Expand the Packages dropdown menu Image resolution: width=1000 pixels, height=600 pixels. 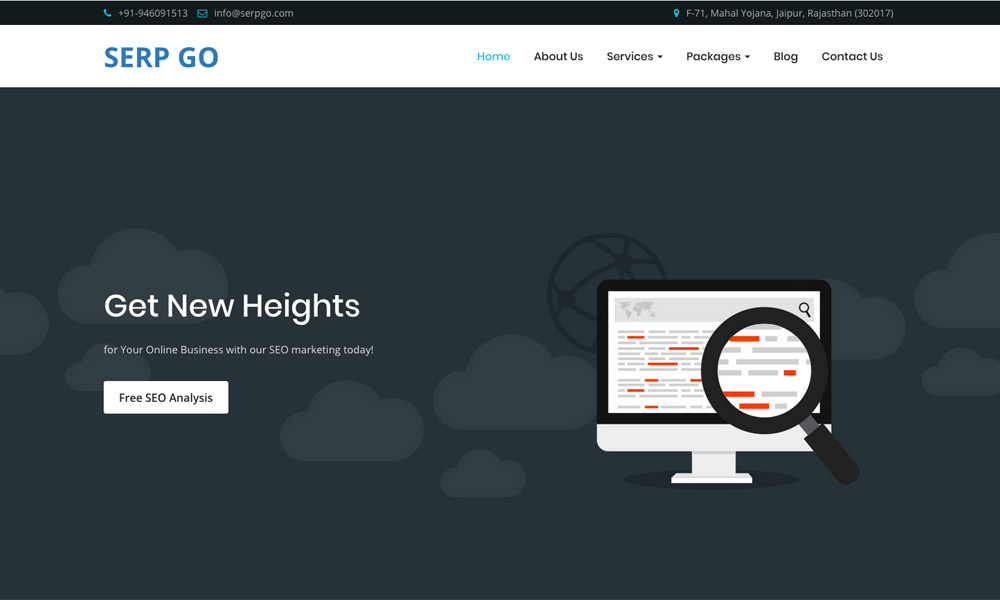coord(717,57)
